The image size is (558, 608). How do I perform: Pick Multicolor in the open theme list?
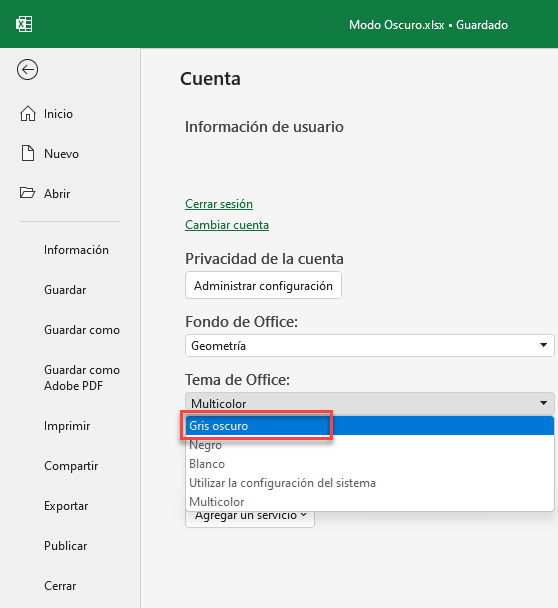click(x=370, y=502)
